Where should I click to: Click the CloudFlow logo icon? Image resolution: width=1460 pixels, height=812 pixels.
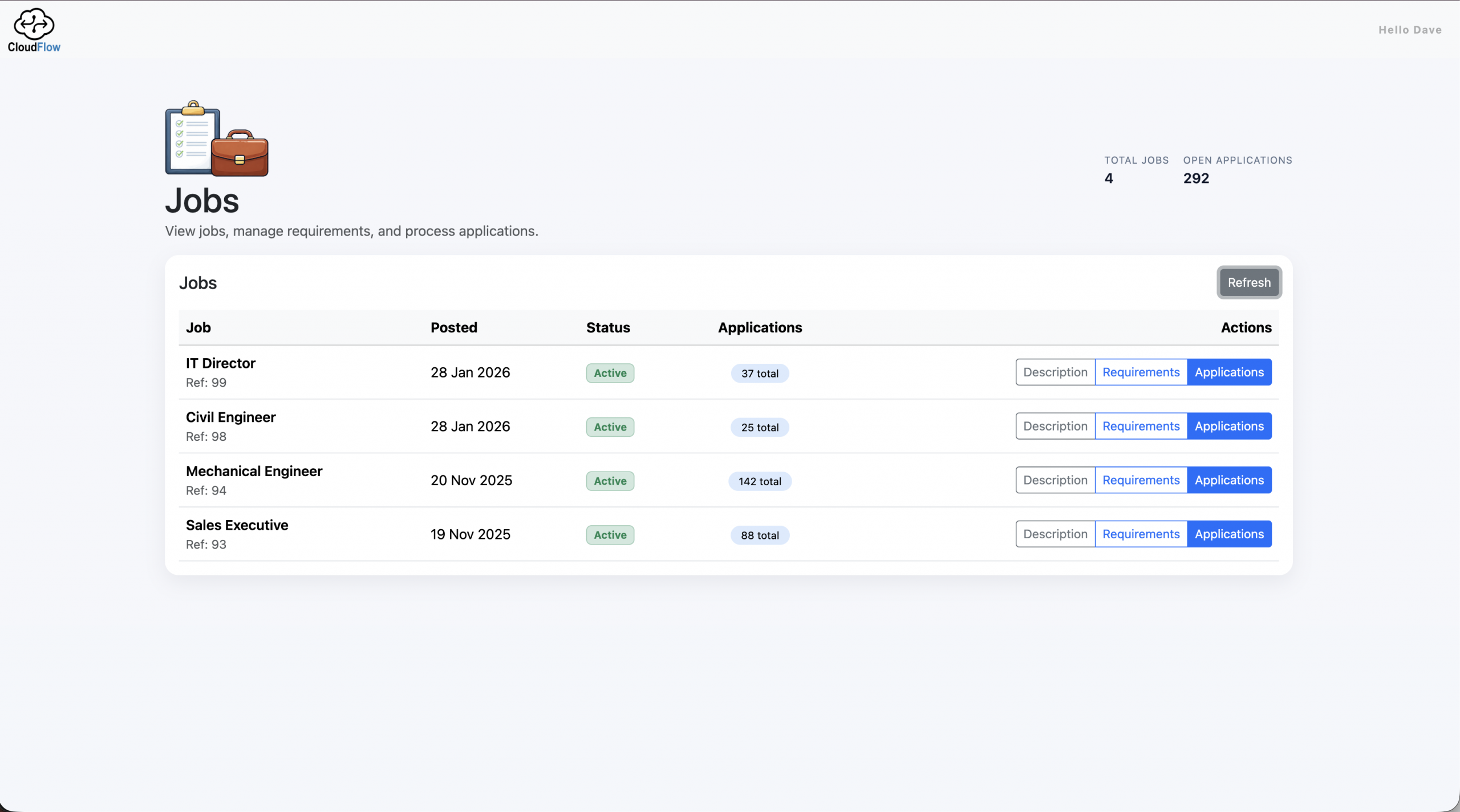point(34,24)
